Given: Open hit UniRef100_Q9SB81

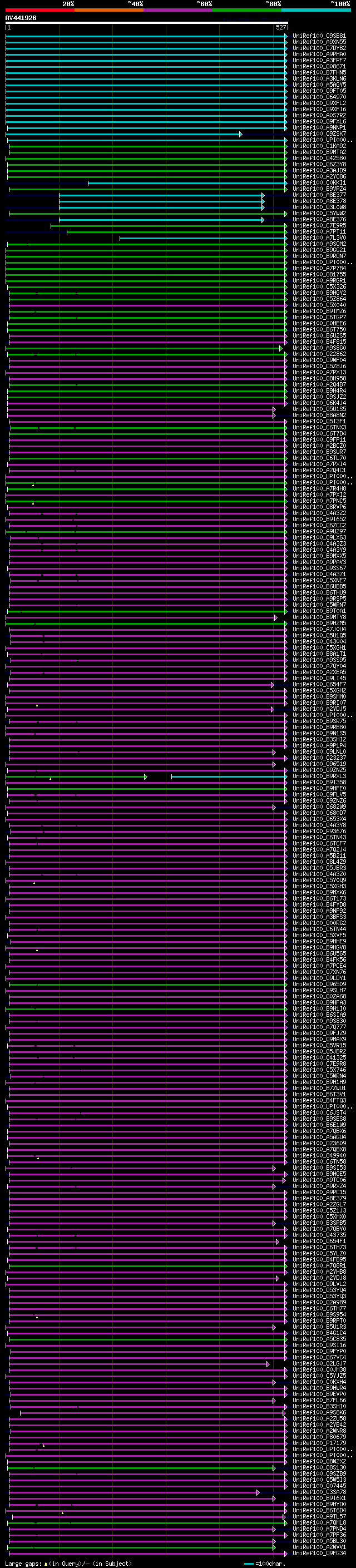Looking at the screenshot, I should [319, 36].
